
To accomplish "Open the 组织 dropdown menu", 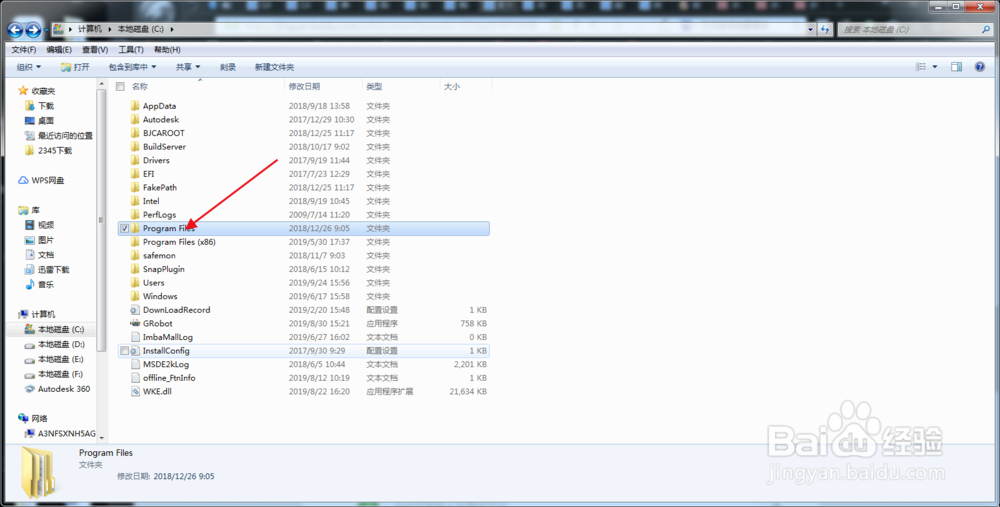I will pyautogui.click(x=29, y=67).
